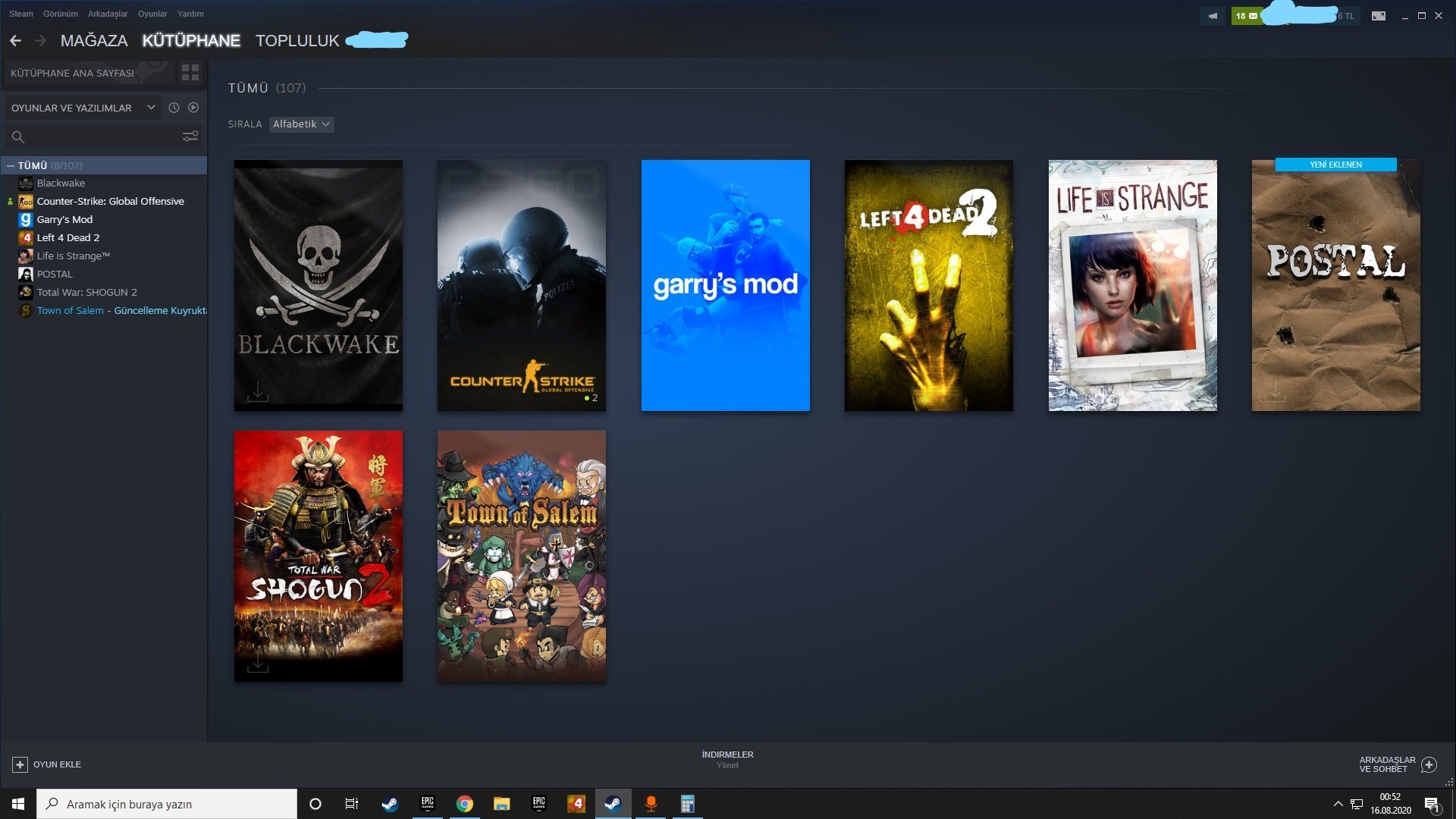The height and width of the screenshot is (819, 1456).
Task: Open İNDİRMELER Yönet downloads
Action: (x=728, y=759)
